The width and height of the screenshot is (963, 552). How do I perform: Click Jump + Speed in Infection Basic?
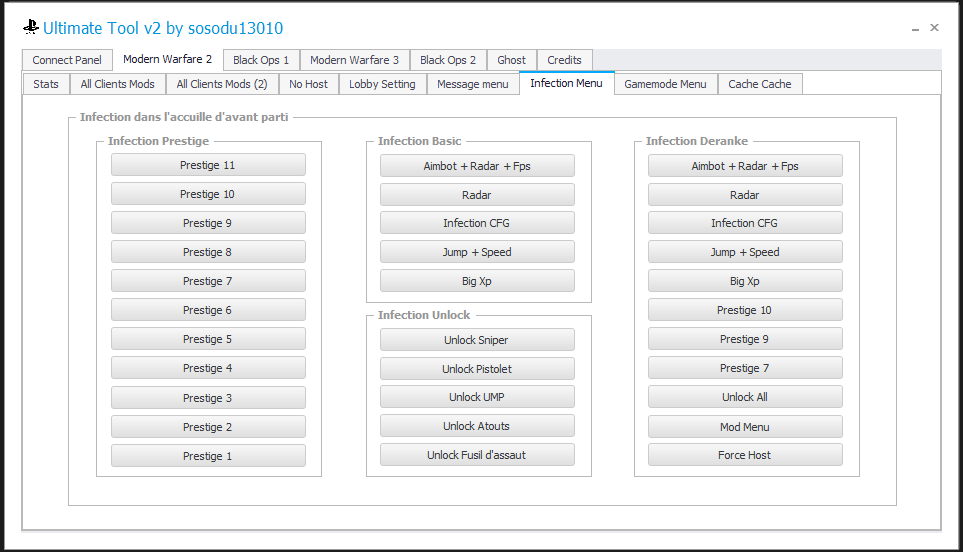477,252
